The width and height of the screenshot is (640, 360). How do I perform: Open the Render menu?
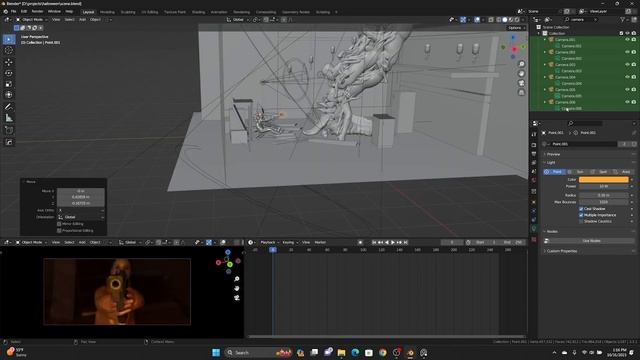37,11
